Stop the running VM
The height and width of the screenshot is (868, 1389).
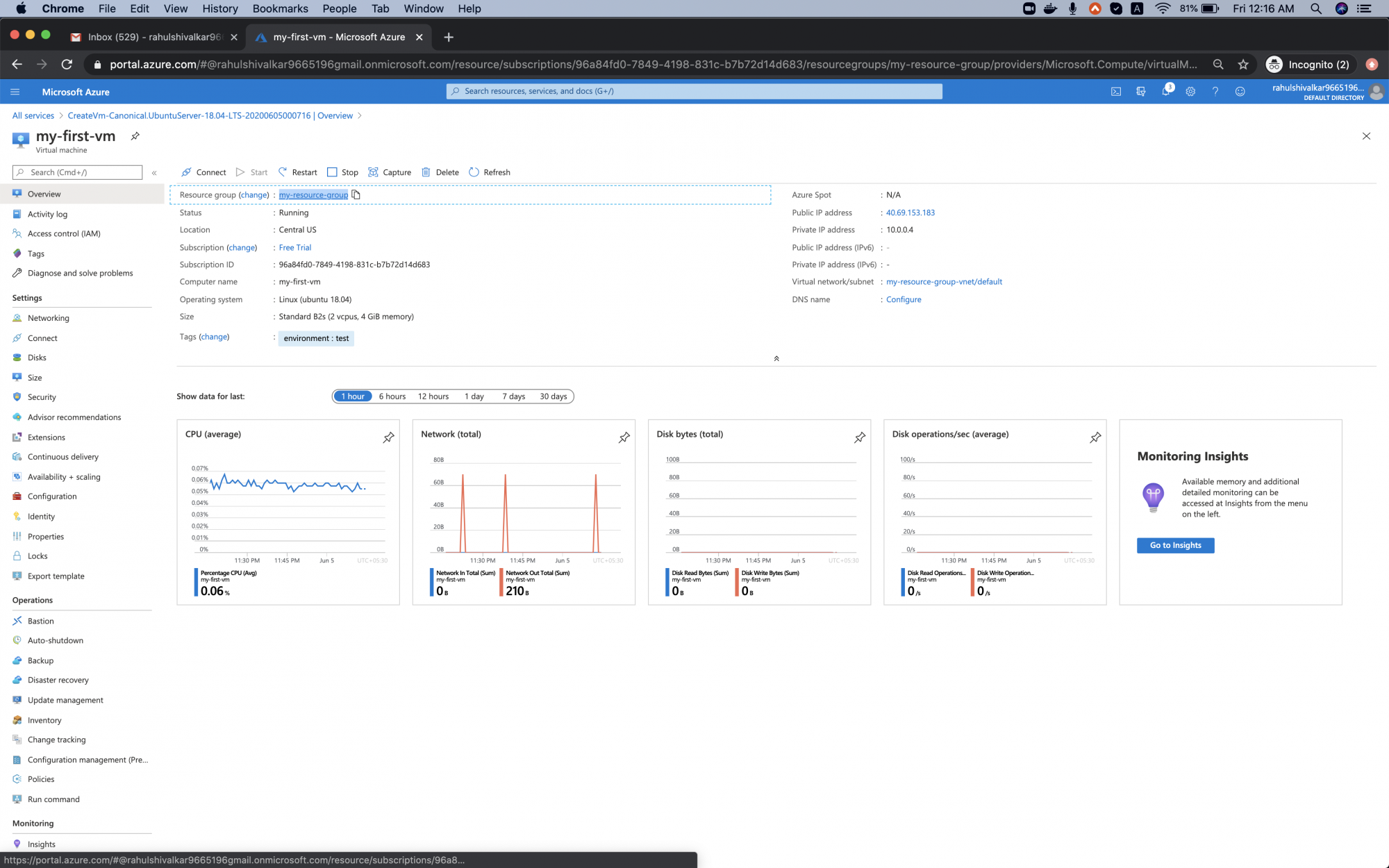tap(343, 172)
